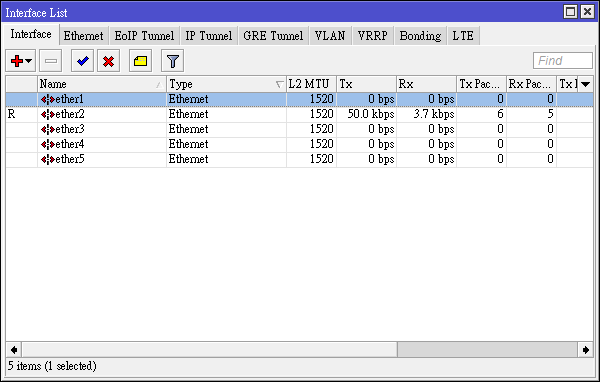Select the ether1 name cell
The image size is (600, 382).
point(102,100)
